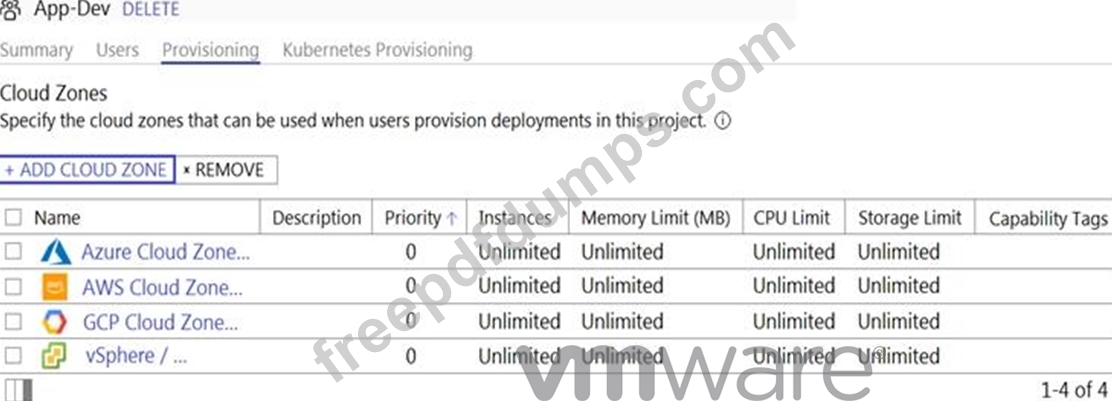Click the AWS cloud zone icon

point(55,287)
